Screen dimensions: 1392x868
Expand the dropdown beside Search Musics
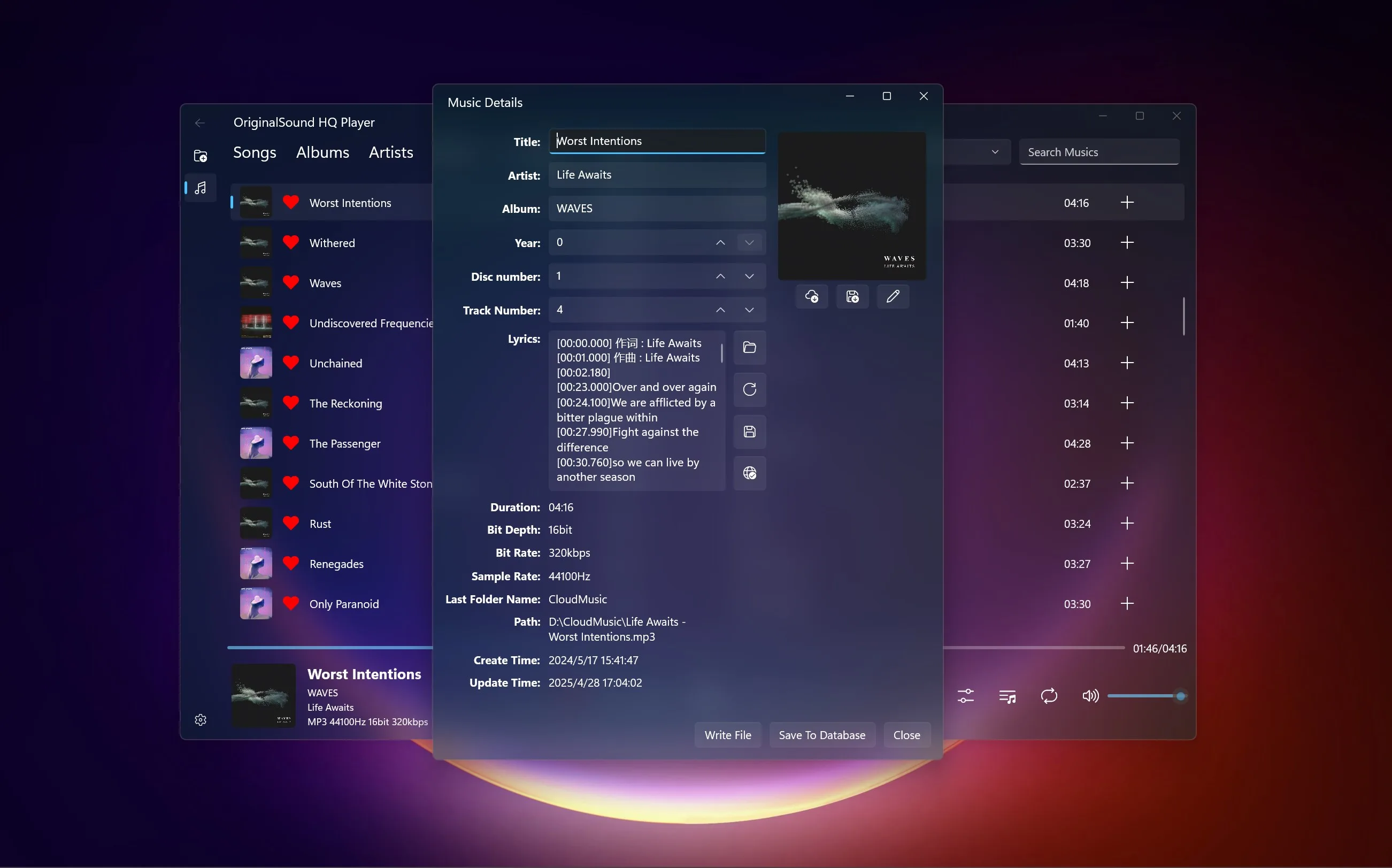[995, 152]
